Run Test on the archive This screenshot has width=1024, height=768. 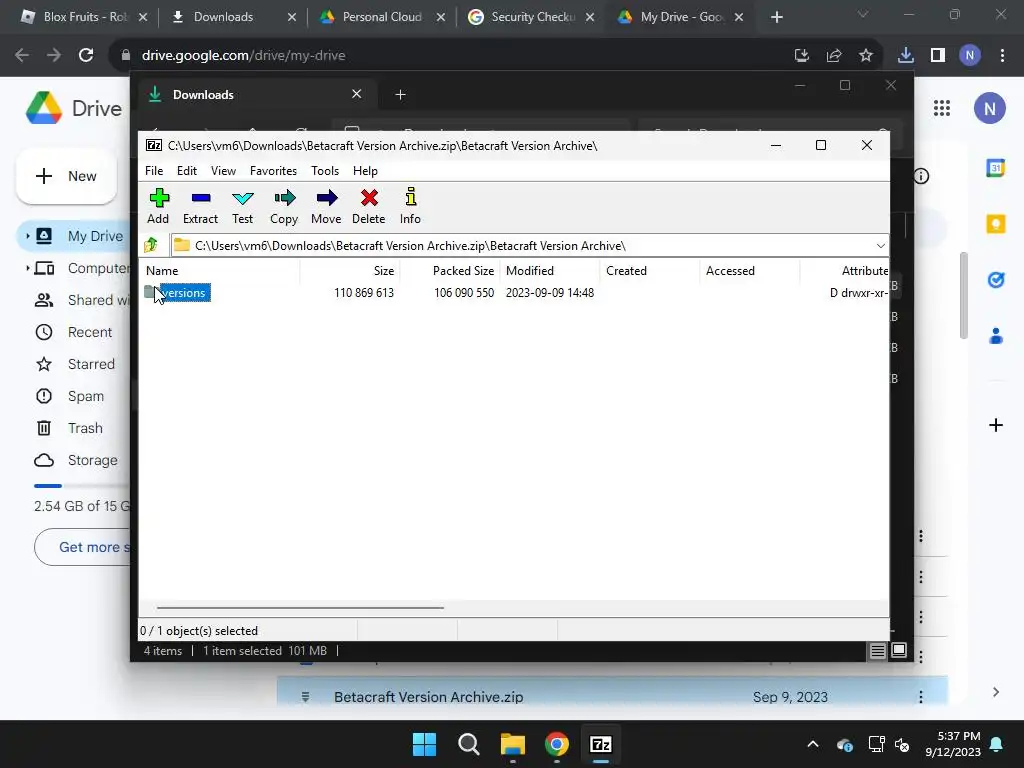(x=242, y=206)
